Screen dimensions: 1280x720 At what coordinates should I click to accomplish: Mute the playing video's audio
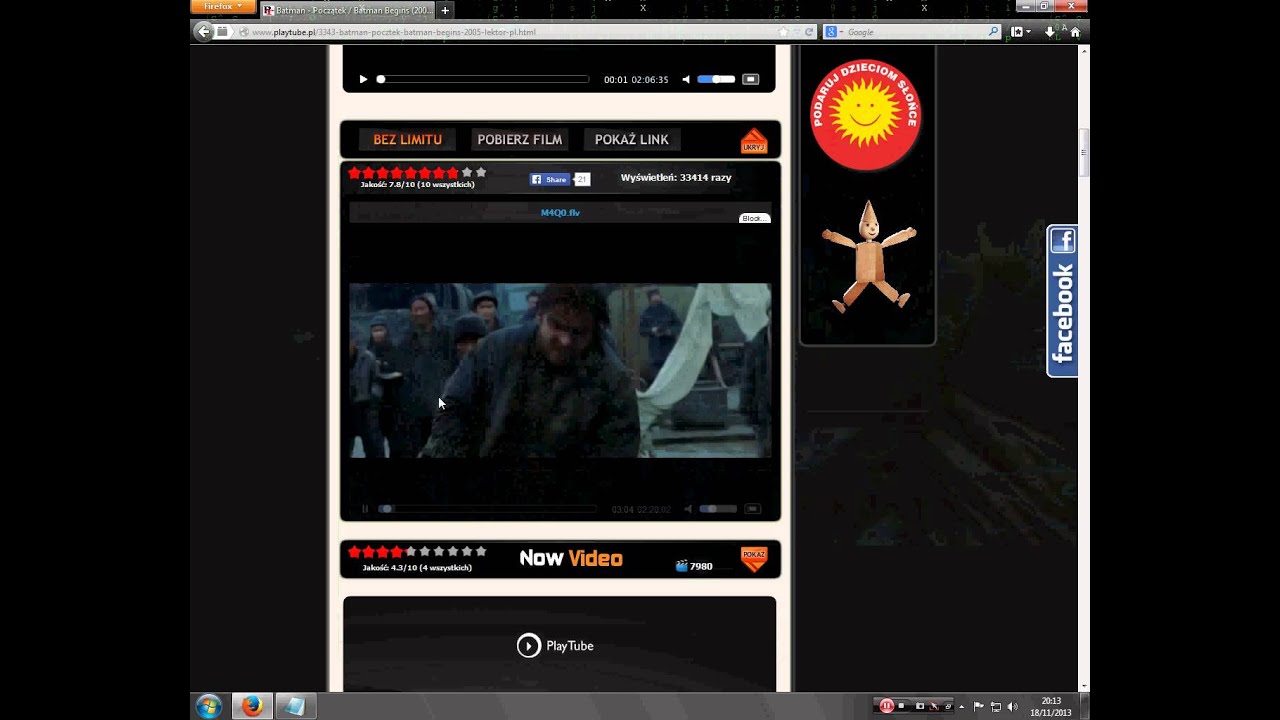[687, 509]
